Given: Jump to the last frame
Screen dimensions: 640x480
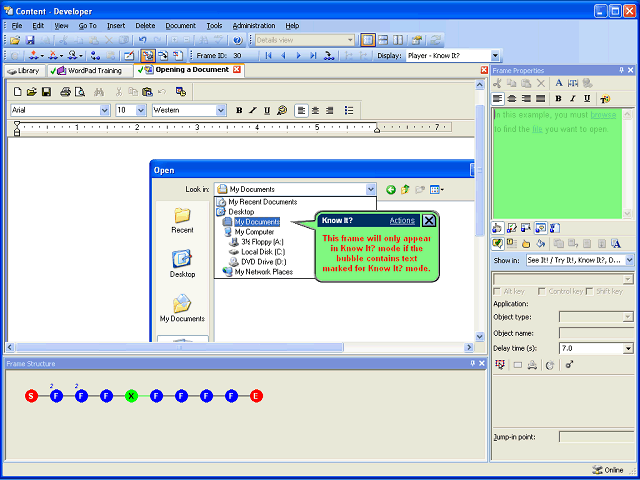Looking at the screenshot, I should [x=313, y=56].
